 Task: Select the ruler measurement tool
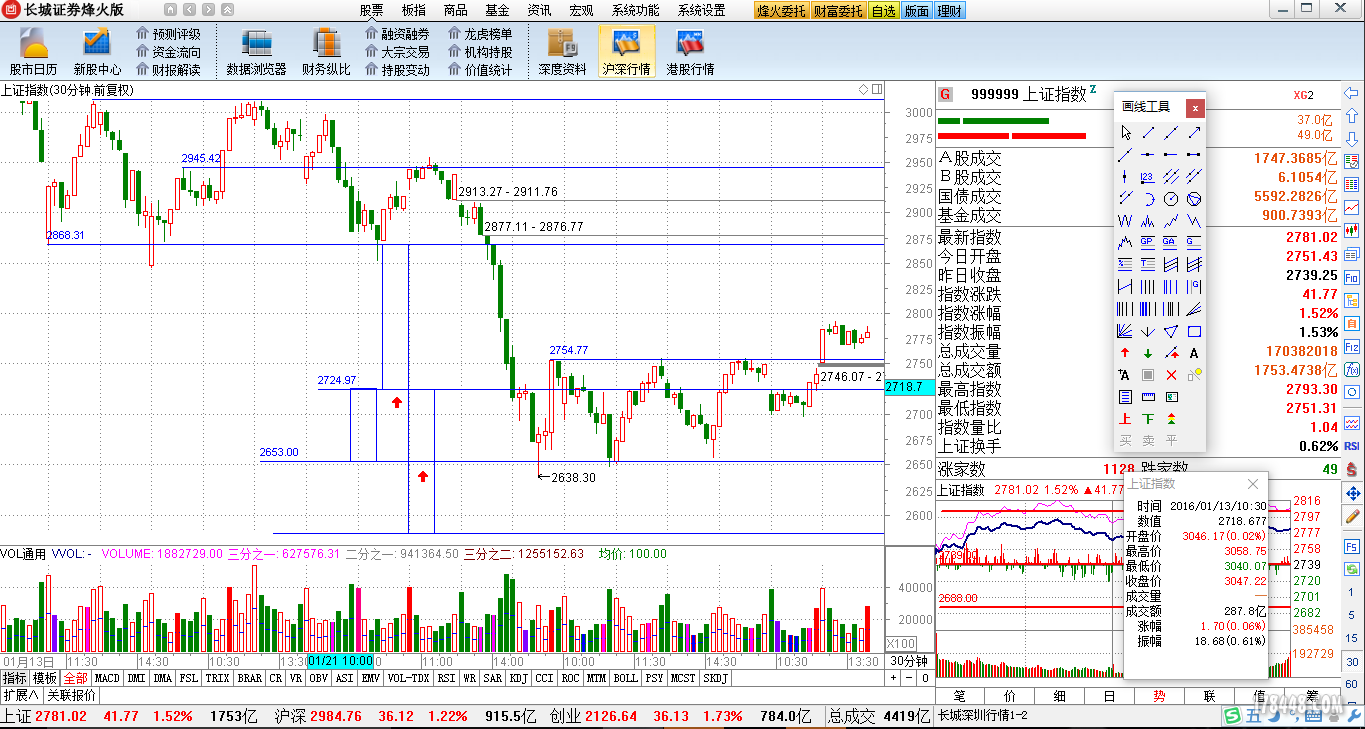pos(1147,396)
